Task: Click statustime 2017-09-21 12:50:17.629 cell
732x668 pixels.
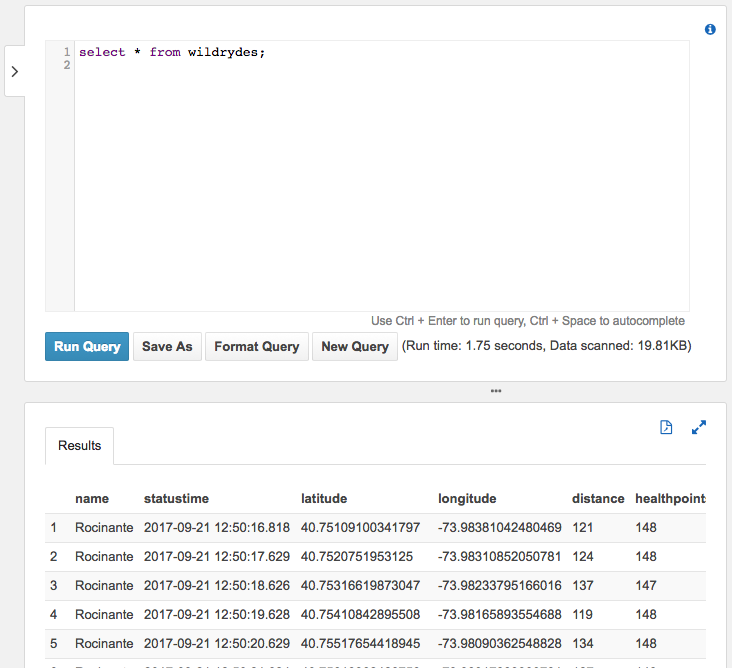Action: coord(217,556)
